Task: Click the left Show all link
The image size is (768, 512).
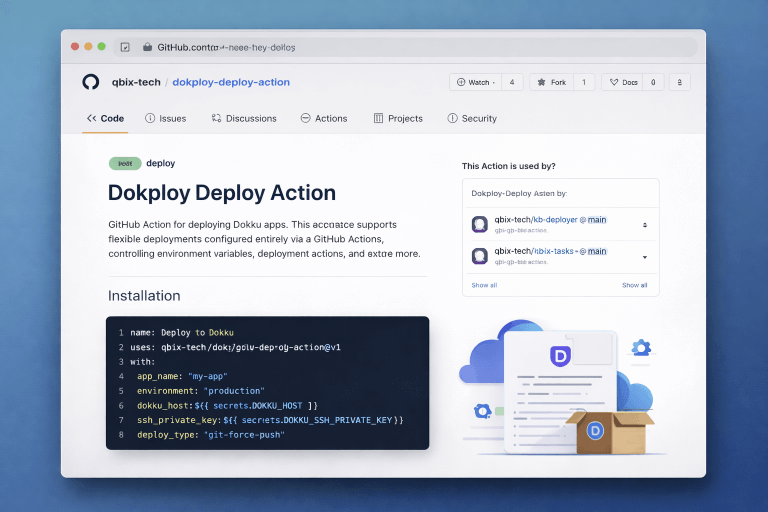Action: [x=484, y=285]
